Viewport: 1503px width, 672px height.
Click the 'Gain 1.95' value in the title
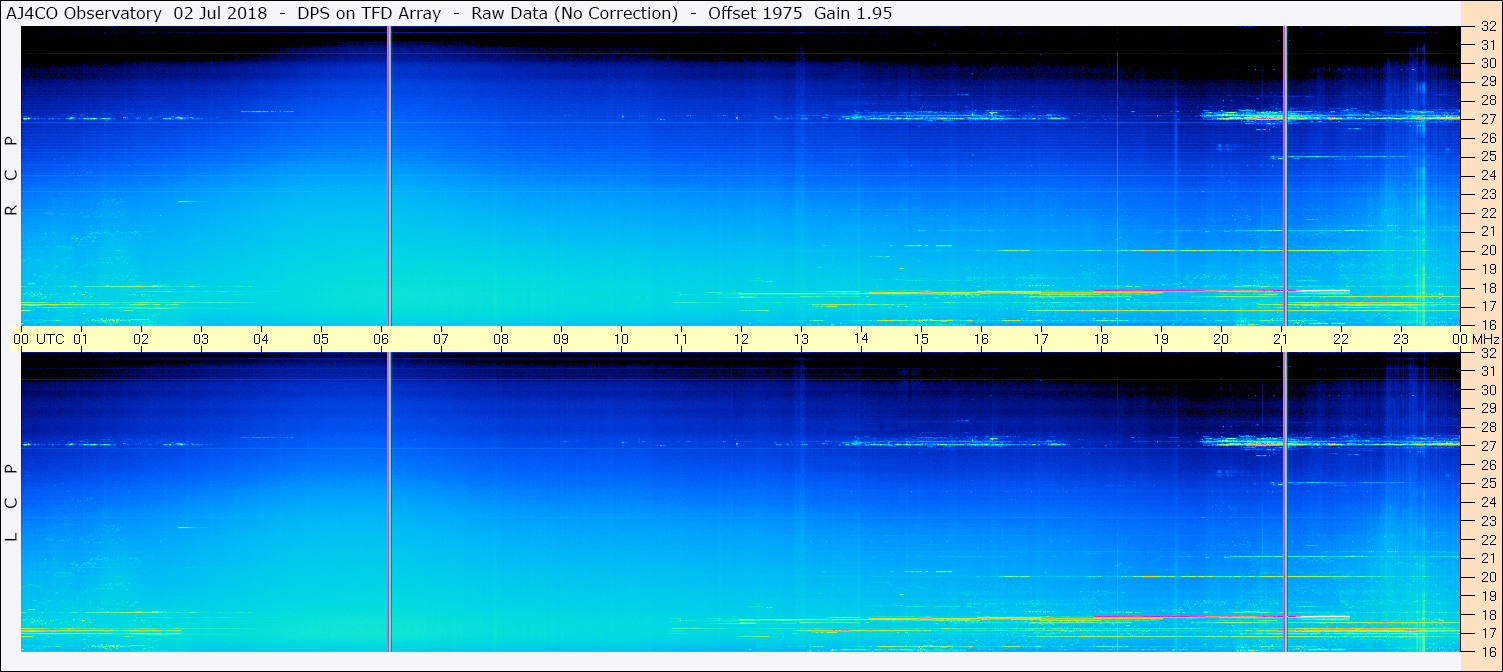[x=853, y=13]
